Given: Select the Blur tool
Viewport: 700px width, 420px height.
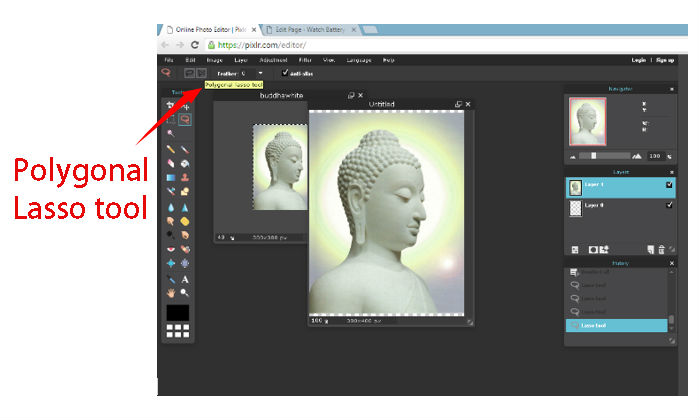Looking at the screenshot, I should pos(171,208).
